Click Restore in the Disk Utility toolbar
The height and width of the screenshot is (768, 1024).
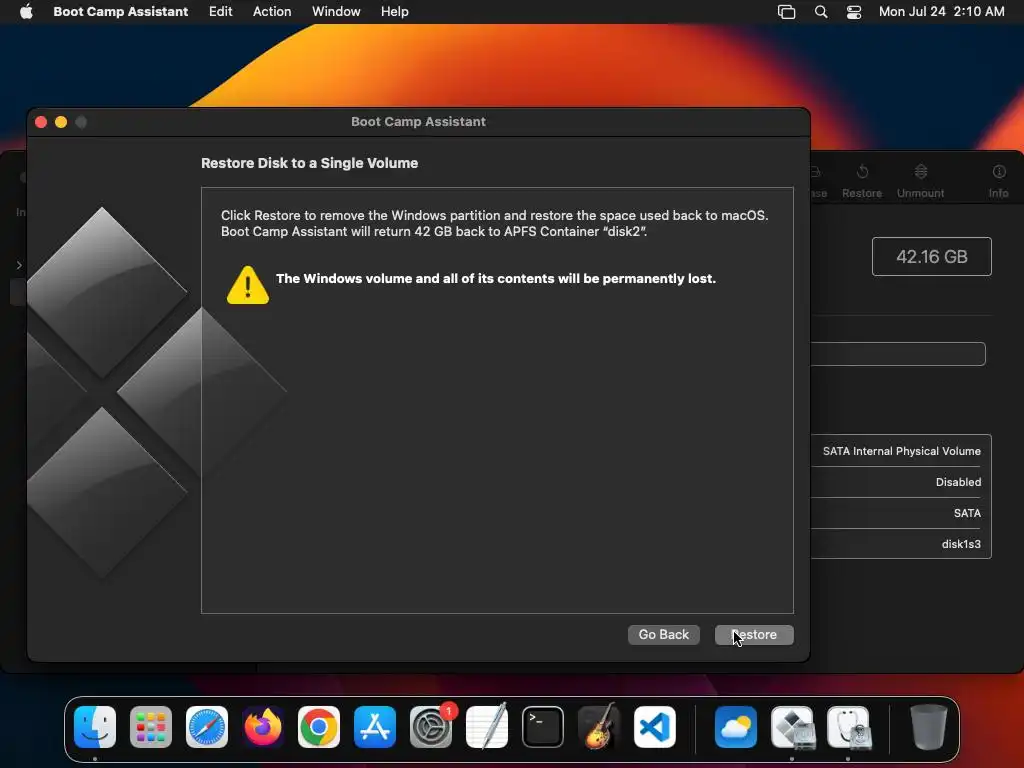861,181
